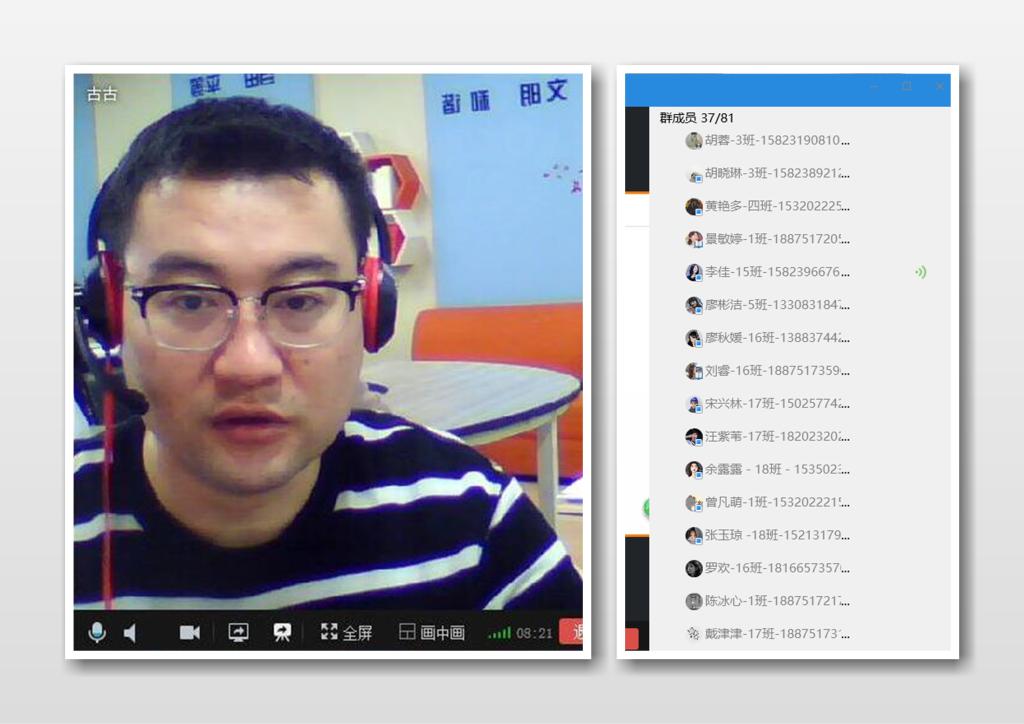Click 黄艳多's avatar icon

click(694, 207)
